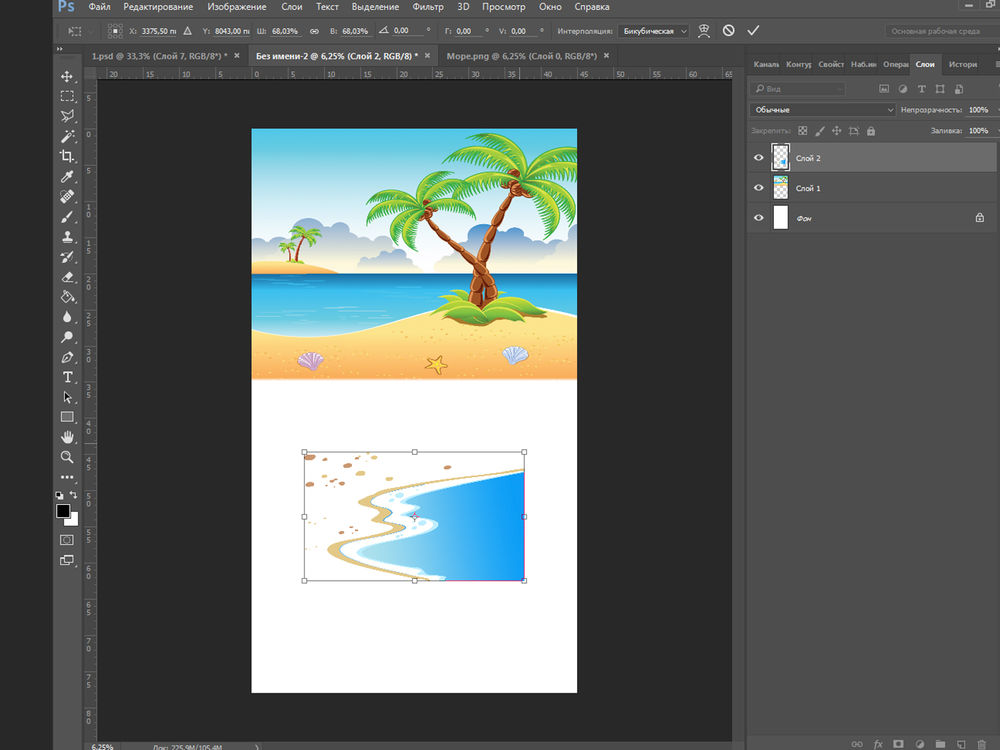The height and width of the screenshot is (750, 1000).
Task: Open the Фильтр menu
Action: pos(428,7)
